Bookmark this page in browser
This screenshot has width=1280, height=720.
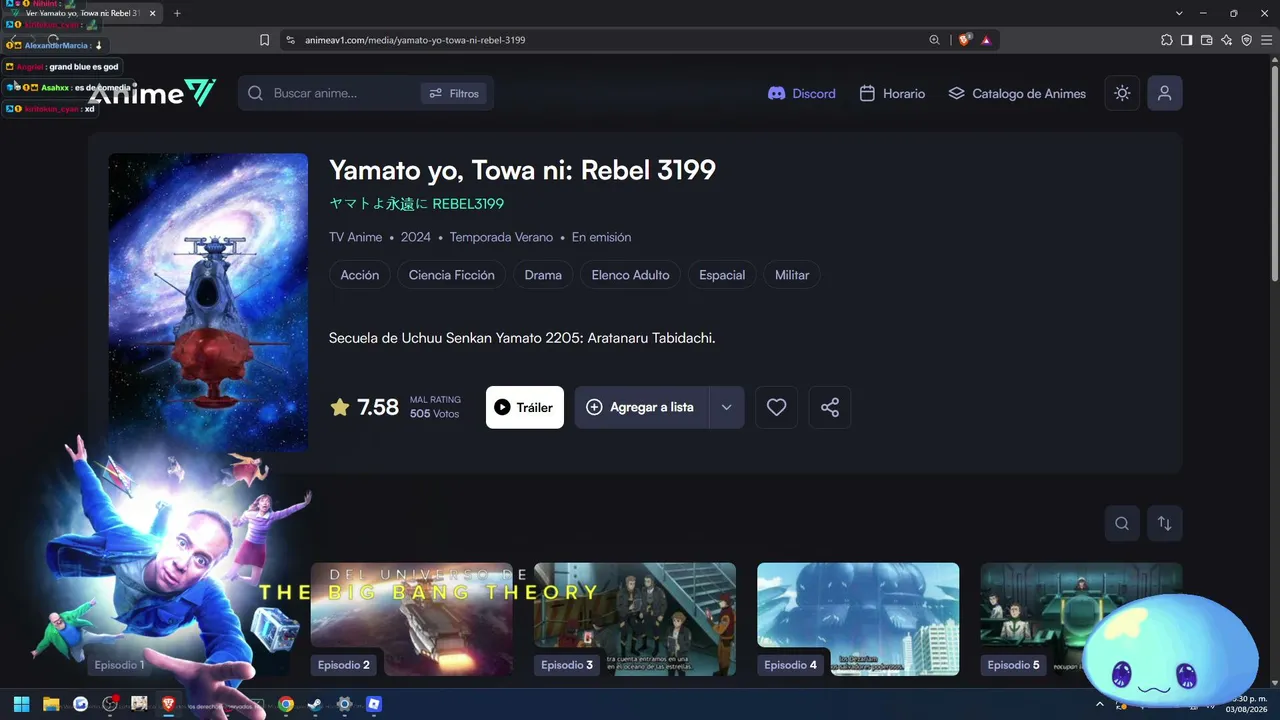coord(264,40)
